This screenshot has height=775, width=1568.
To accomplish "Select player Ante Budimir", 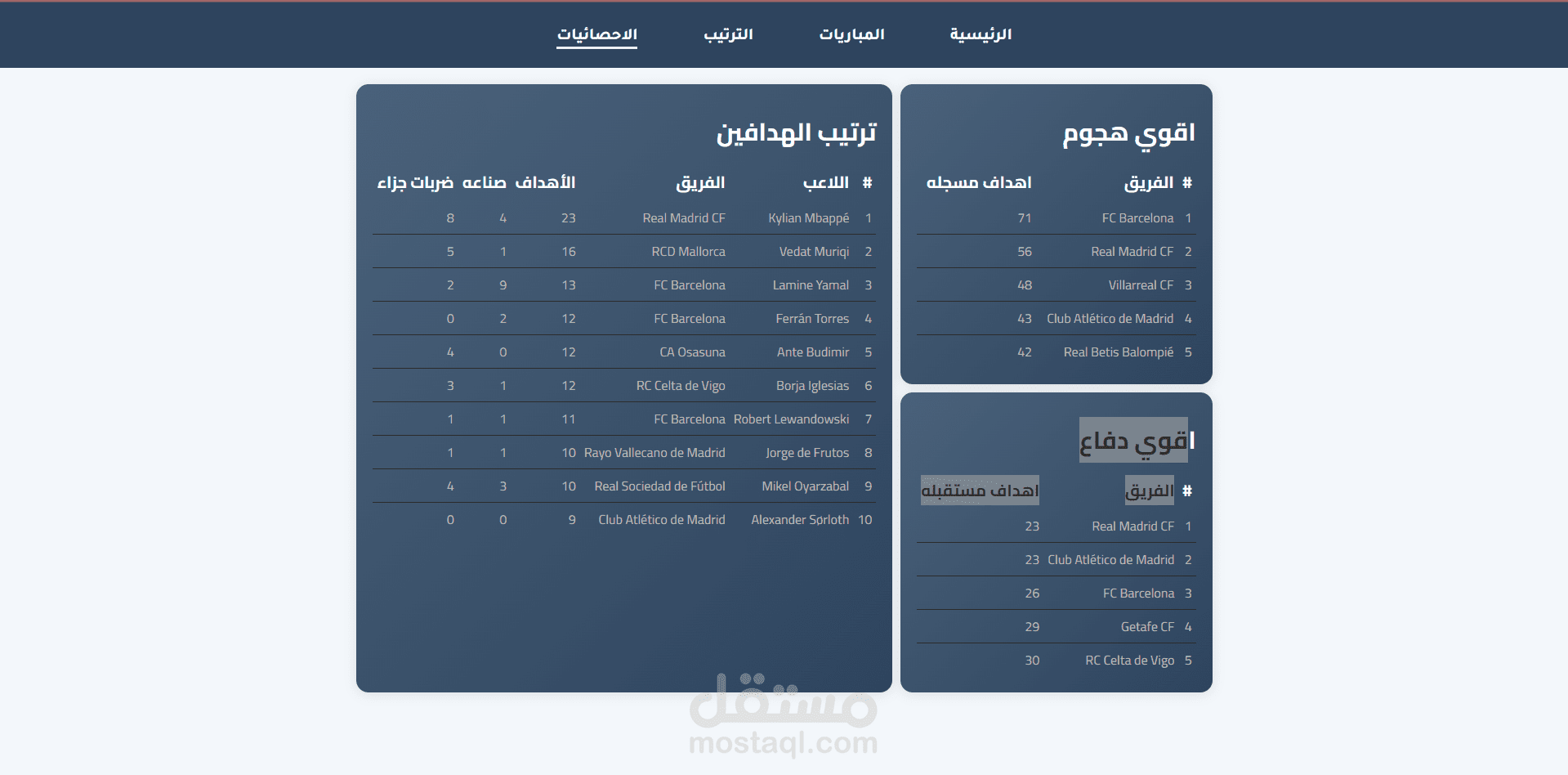I will click(813, 352).
